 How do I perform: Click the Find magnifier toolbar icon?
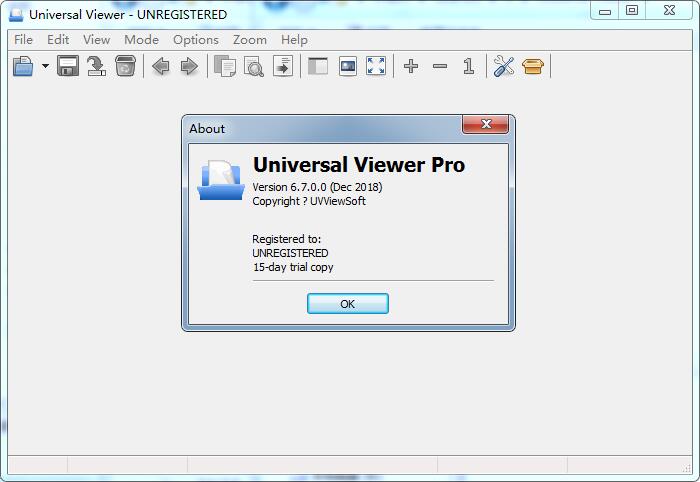254,66
